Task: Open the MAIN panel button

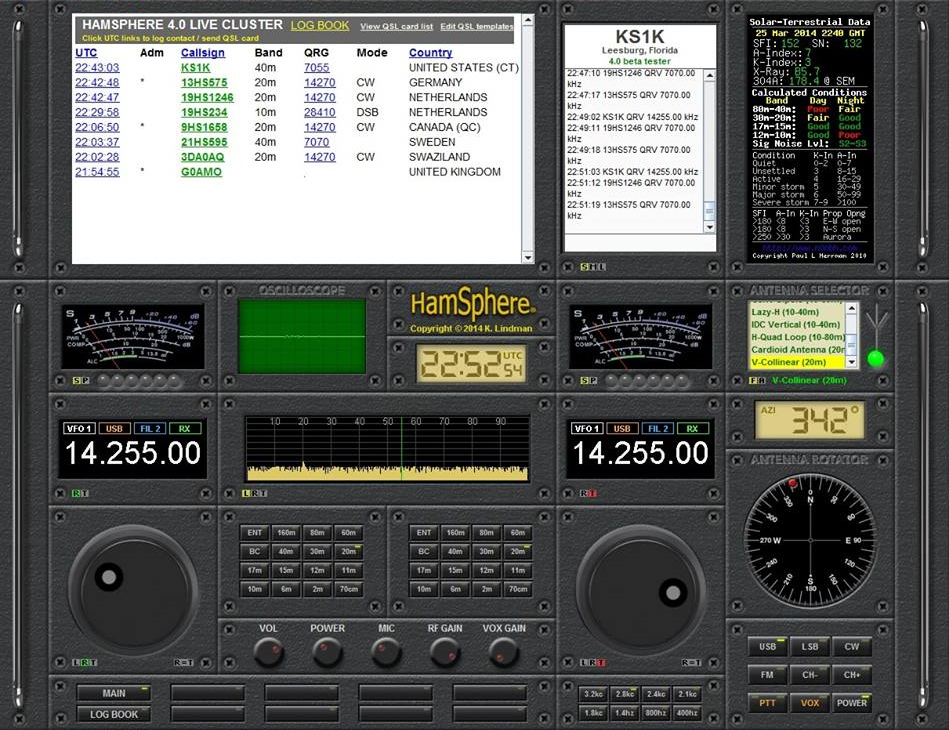Action: click(x=114, y=693)
